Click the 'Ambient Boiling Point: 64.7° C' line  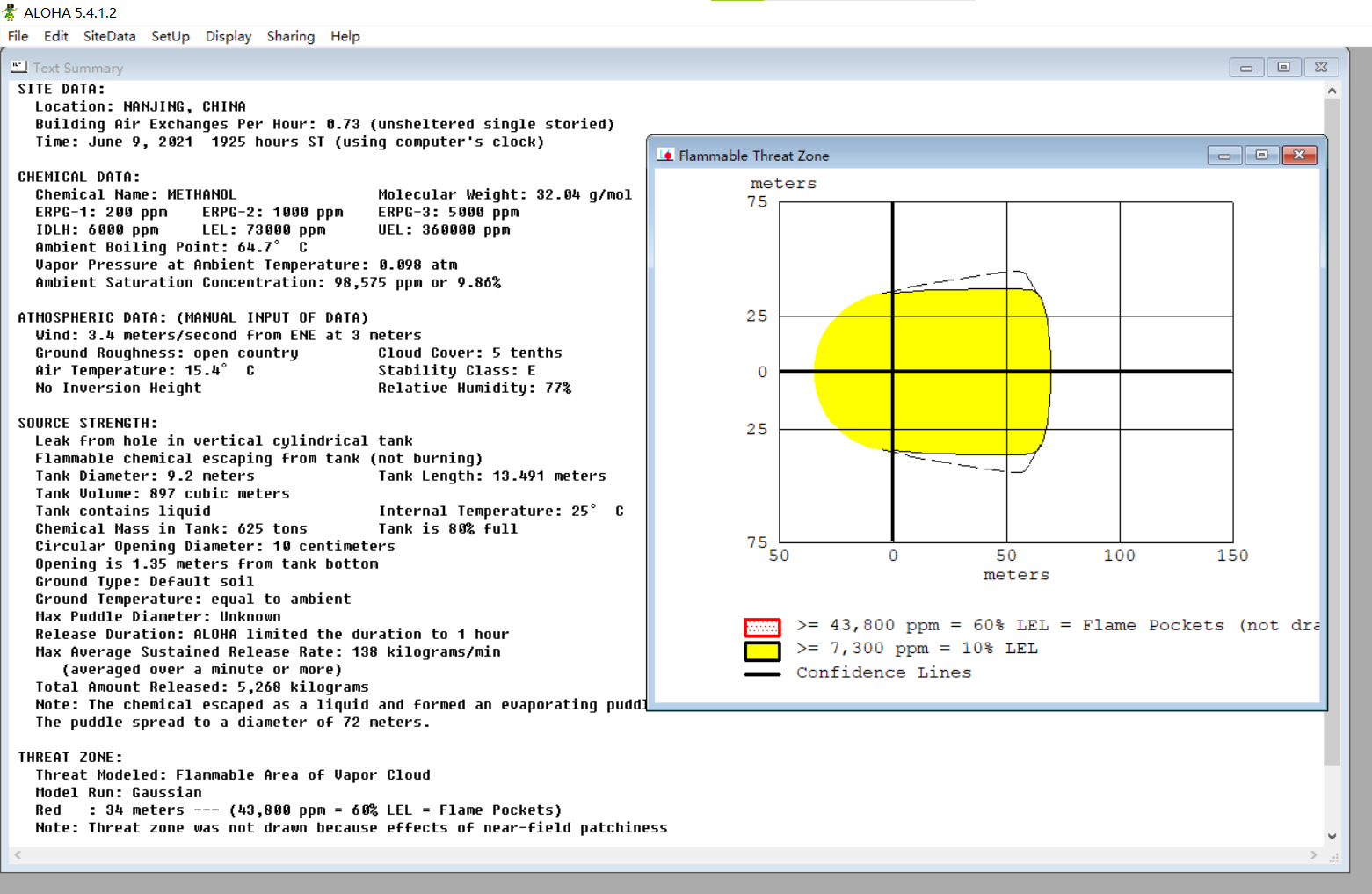coord(171,247)
